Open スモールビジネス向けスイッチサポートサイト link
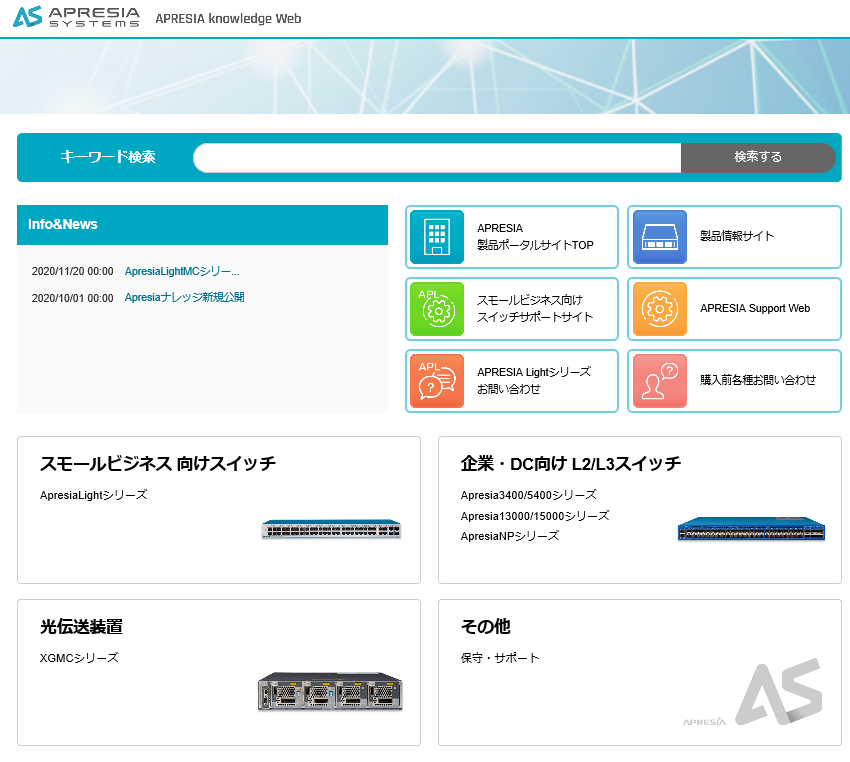Viewport: 850px width, 762px height. [535, 309]
